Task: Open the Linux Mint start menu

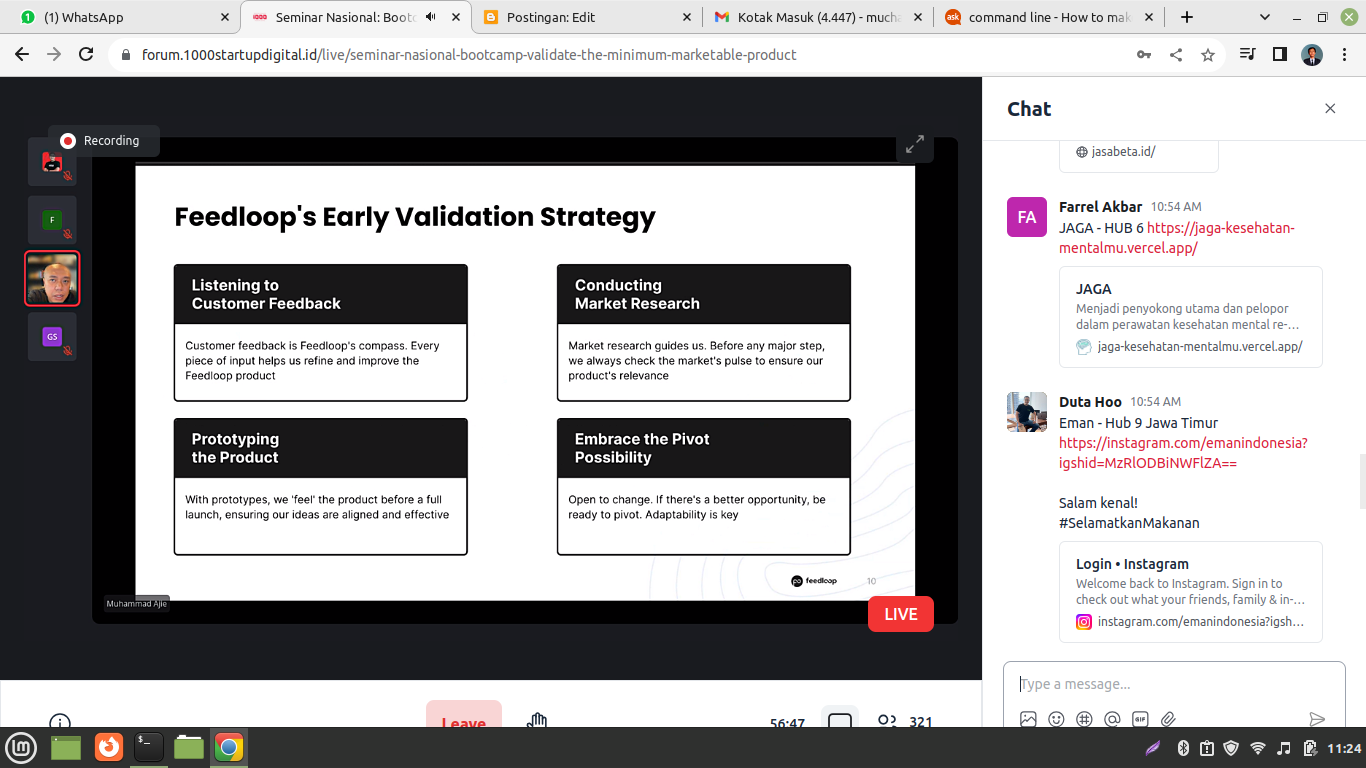Action: point(21,747)
